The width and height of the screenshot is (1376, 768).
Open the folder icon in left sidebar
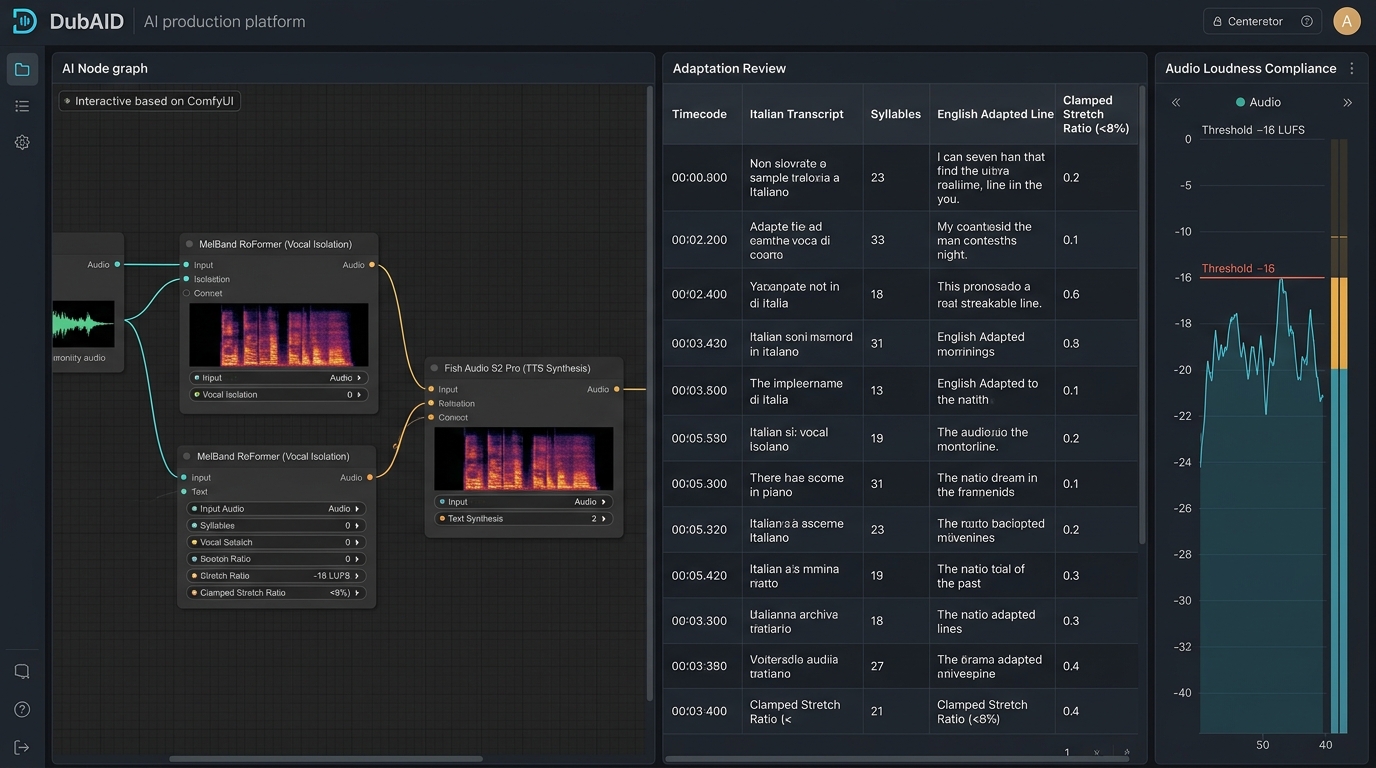(x=22, y=69)
